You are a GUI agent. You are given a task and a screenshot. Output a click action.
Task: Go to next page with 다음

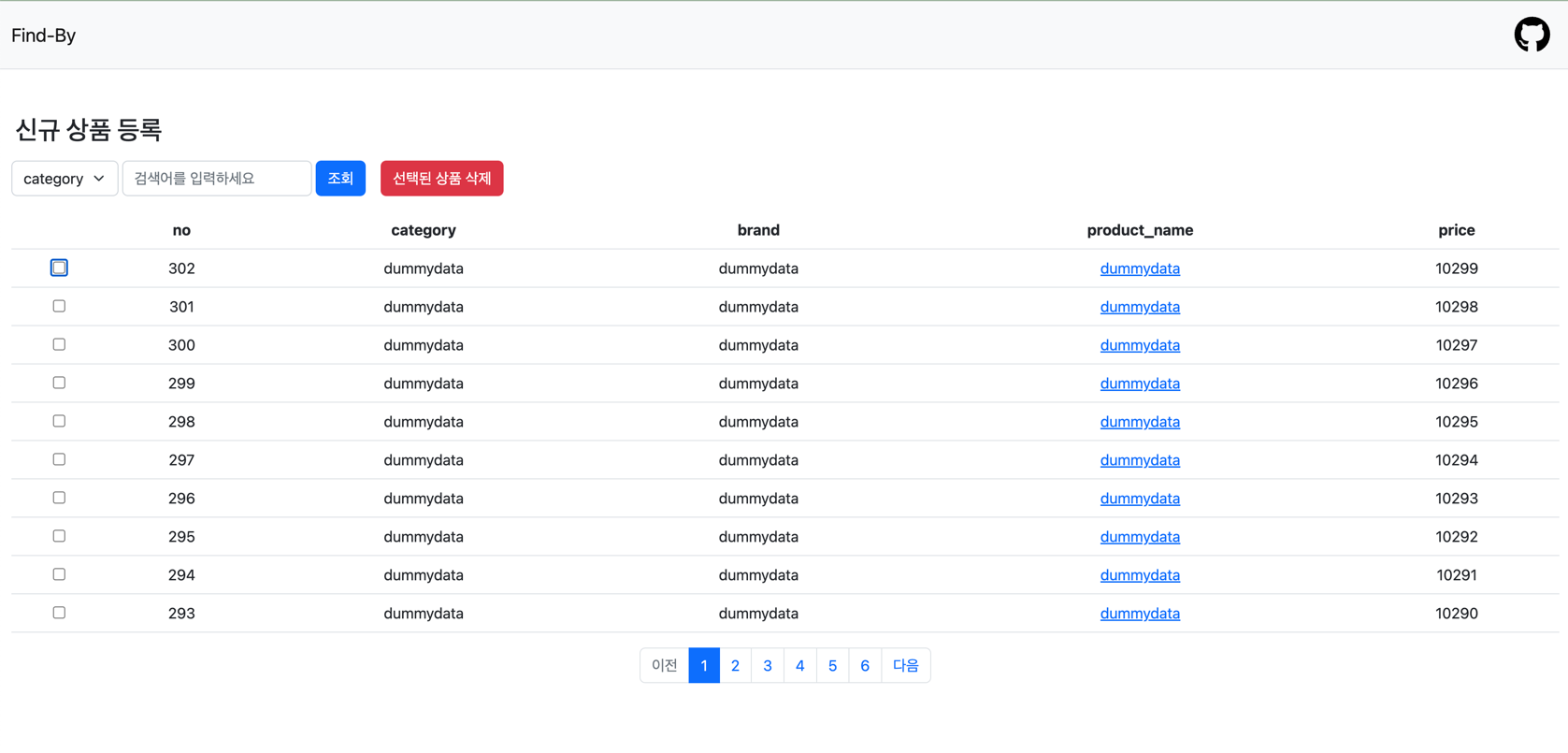click(905, 665)
